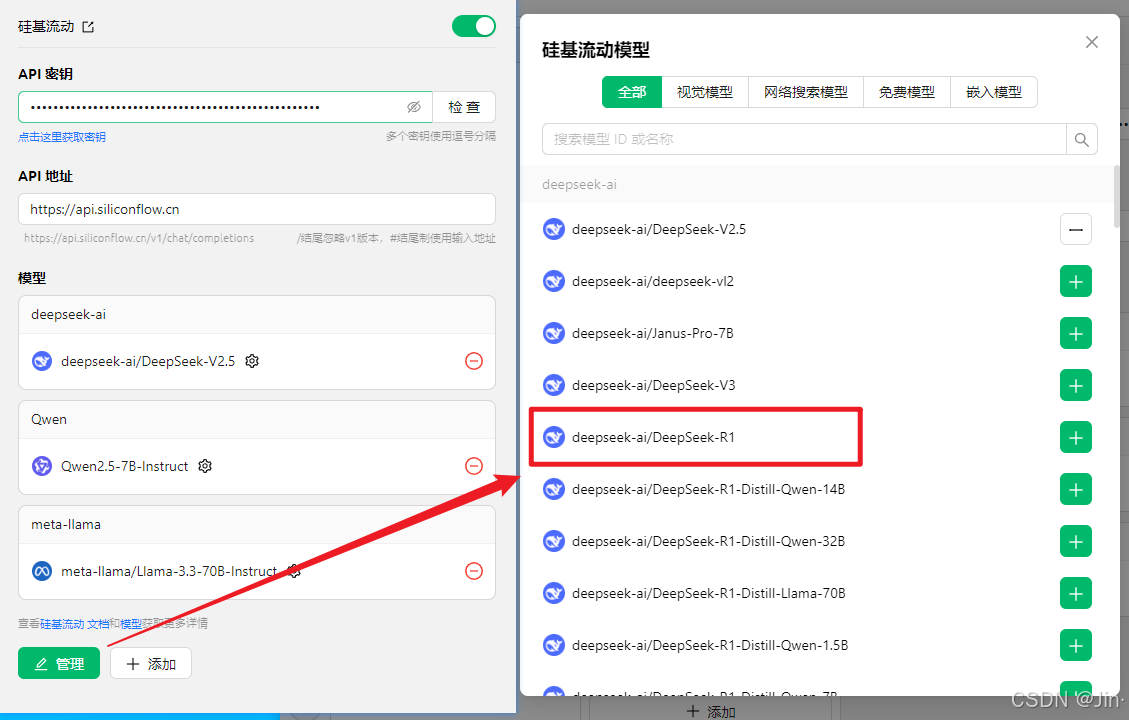
Task: Open settings gear for meta-llama/Llama-3.3-70B-Instruct
Action: (294, 572)
